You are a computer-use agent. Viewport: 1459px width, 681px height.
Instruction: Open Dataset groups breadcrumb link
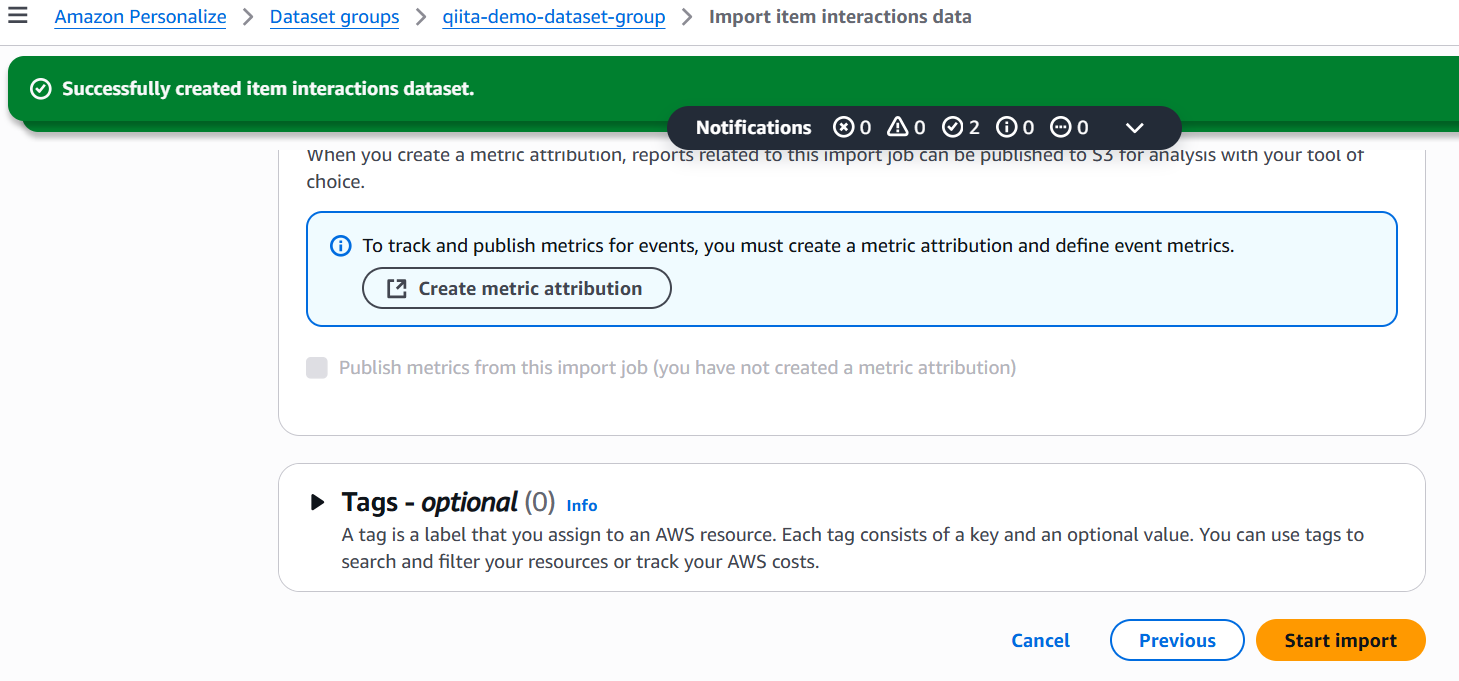tap(334, 17)
